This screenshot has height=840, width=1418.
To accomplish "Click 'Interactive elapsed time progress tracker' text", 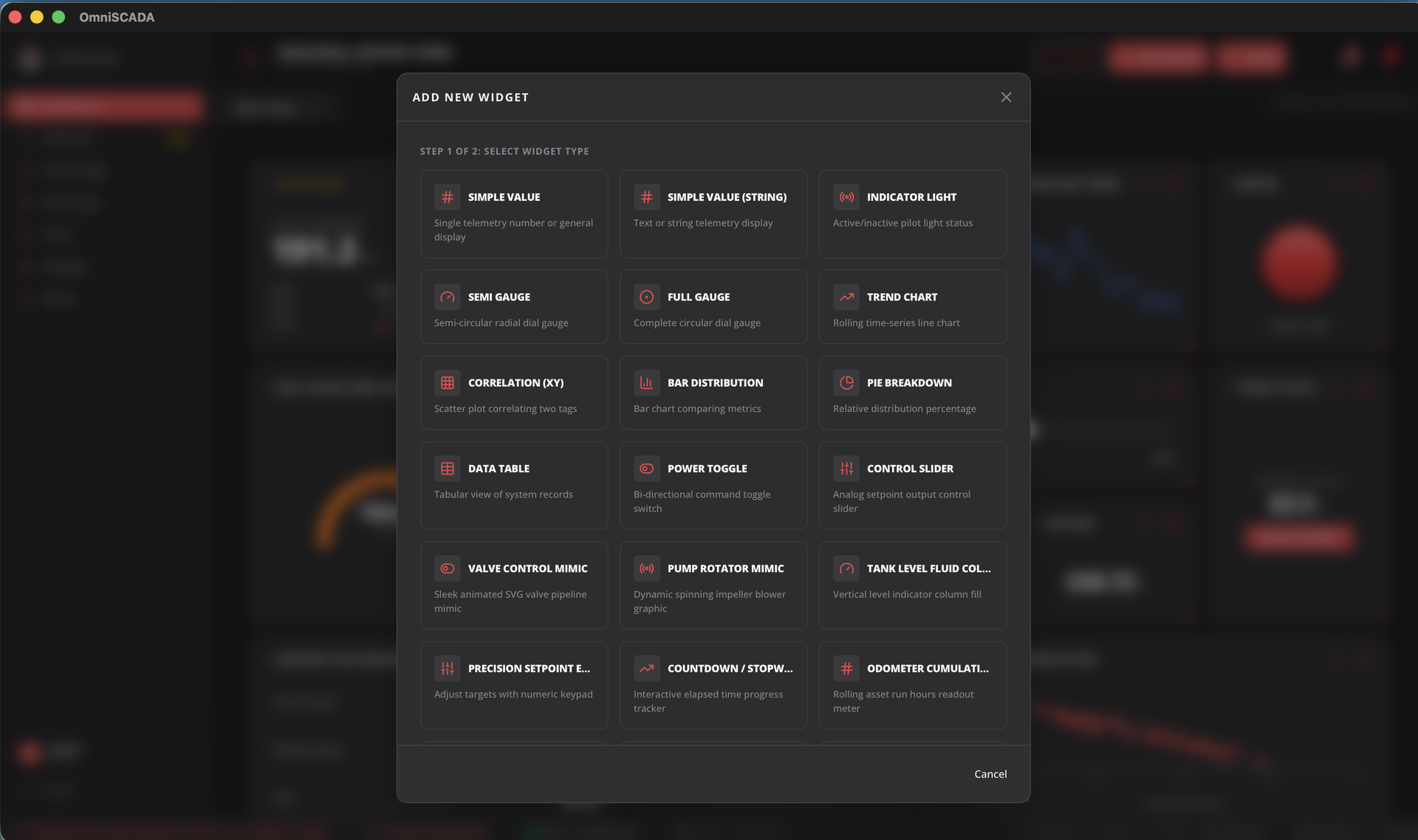I will click(x=708, y=701).
